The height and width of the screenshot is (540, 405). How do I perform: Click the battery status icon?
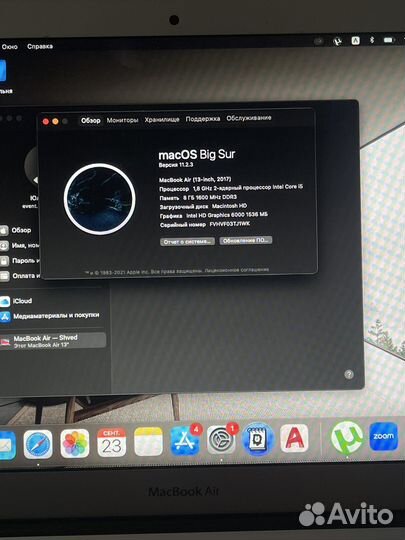pos(388,40)
